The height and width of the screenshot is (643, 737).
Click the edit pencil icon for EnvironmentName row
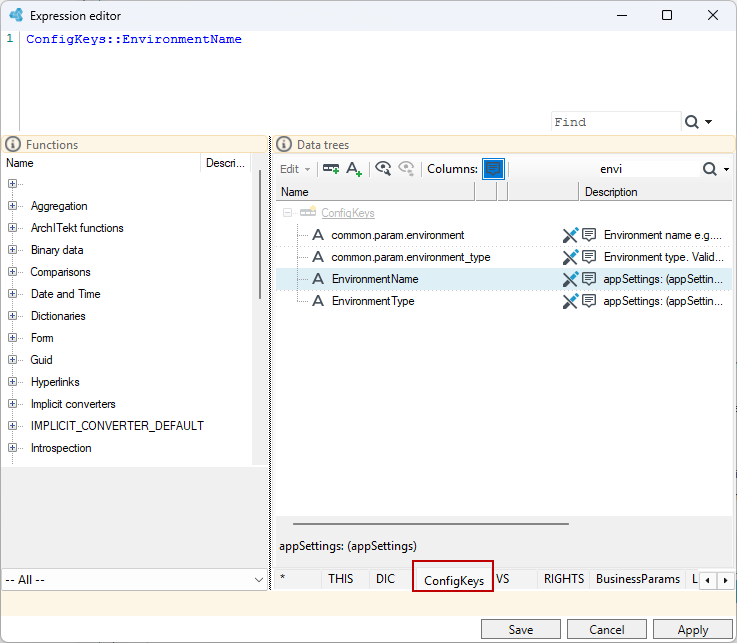point(570,279)
